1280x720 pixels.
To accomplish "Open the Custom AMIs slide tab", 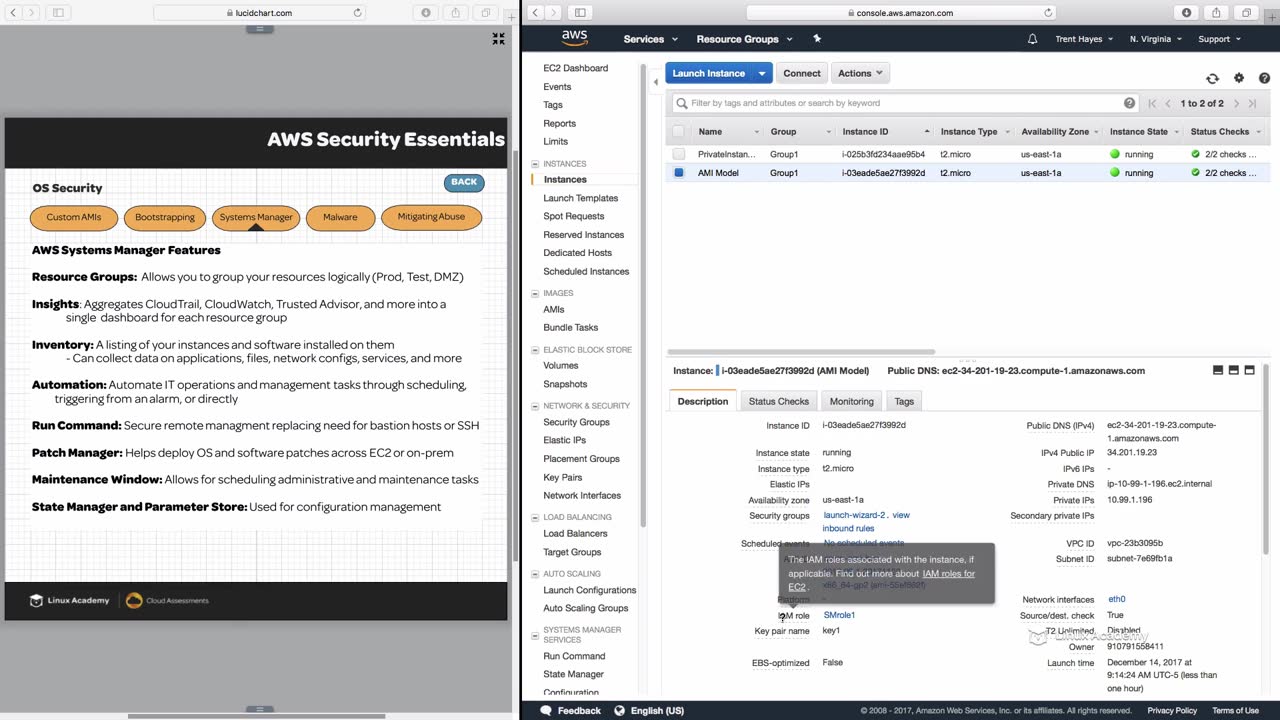I will tap(74, 217).
